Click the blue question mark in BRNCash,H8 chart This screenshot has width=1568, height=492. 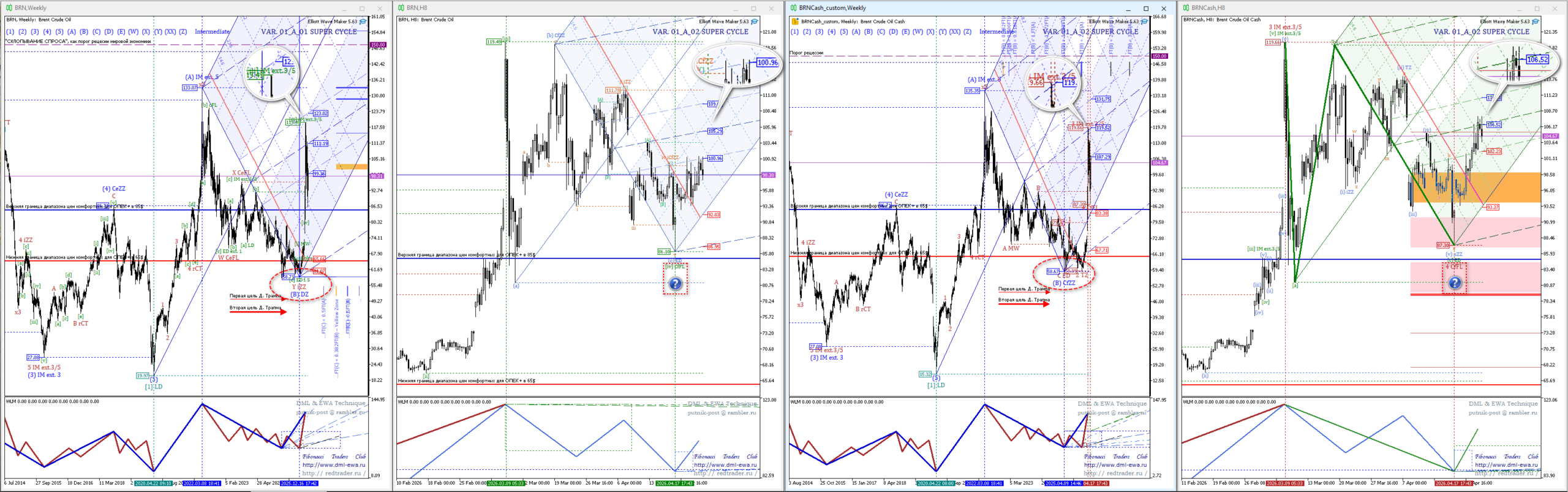point(1454,282)
